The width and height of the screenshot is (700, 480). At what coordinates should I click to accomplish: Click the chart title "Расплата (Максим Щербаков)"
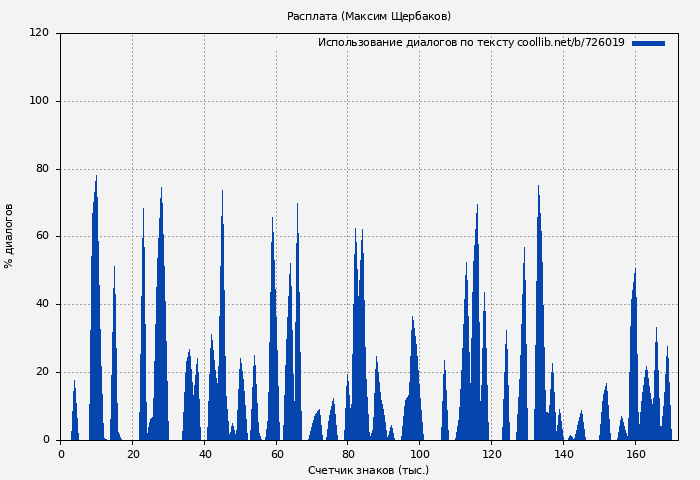coord(369,16)
